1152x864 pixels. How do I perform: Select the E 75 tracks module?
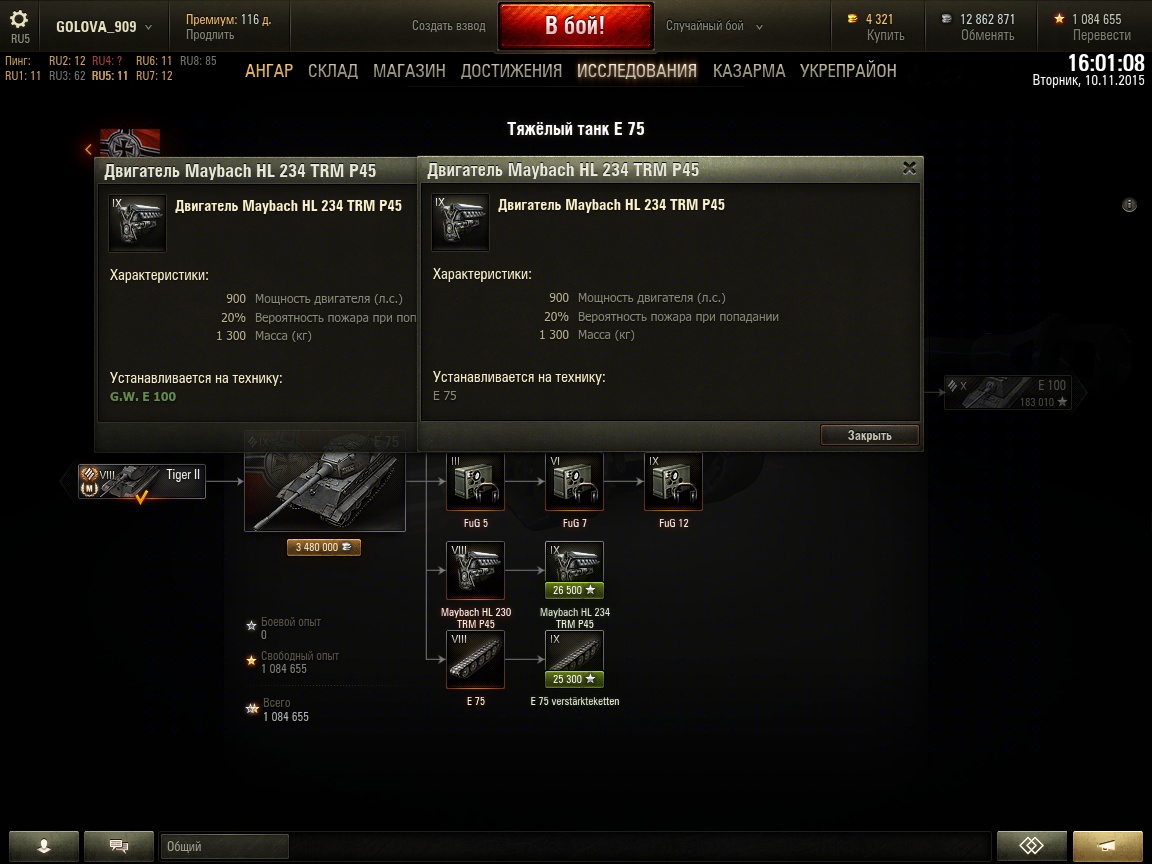pyautogui.click(x=475, y=659)
